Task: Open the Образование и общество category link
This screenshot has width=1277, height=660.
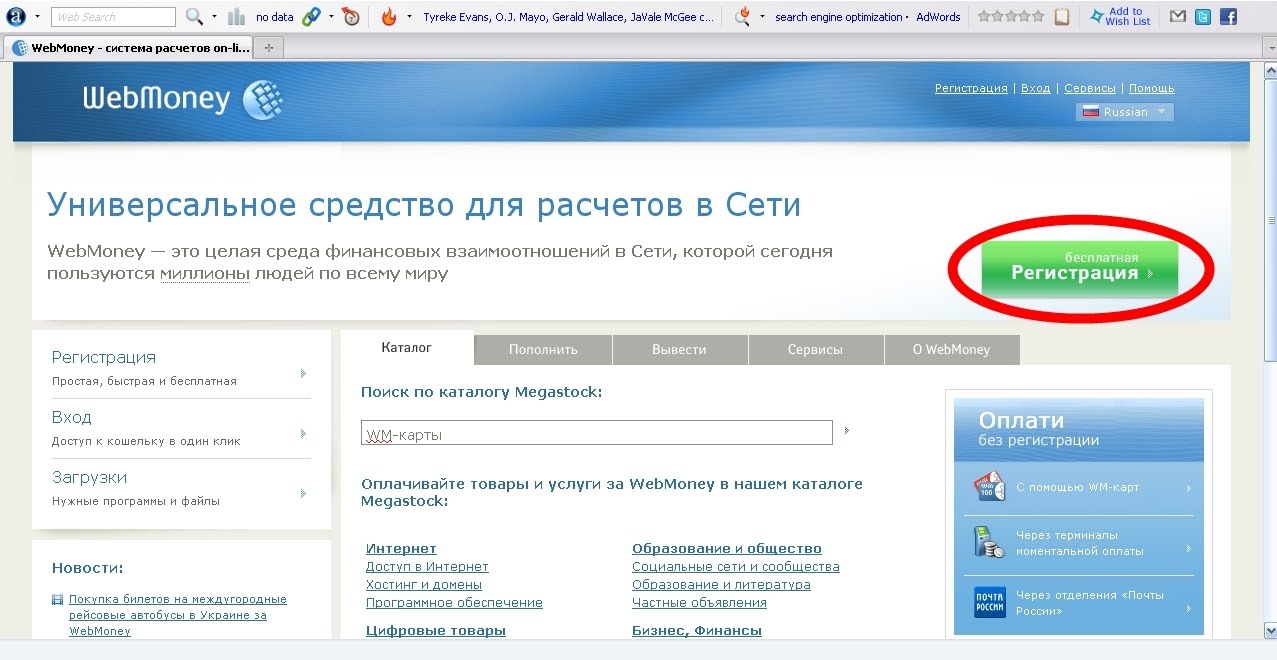Action: click(727, 548)
